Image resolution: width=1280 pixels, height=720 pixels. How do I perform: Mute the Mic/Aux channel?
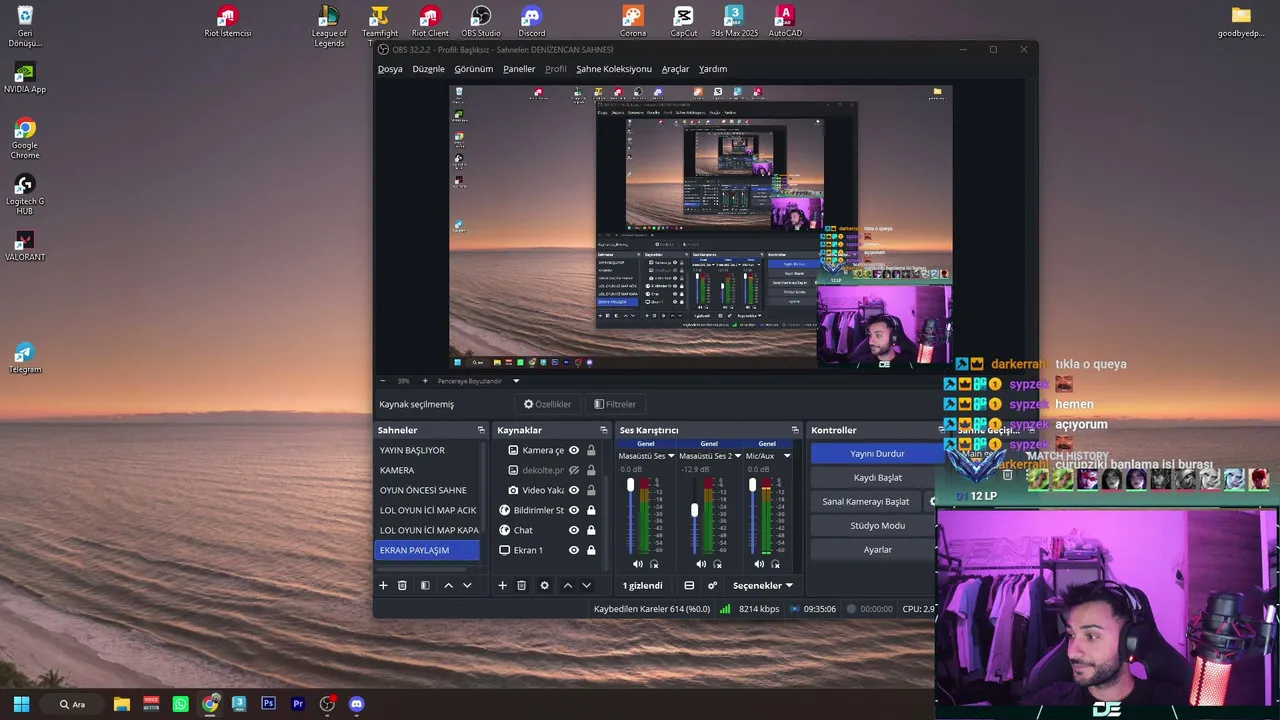[759, 564]
